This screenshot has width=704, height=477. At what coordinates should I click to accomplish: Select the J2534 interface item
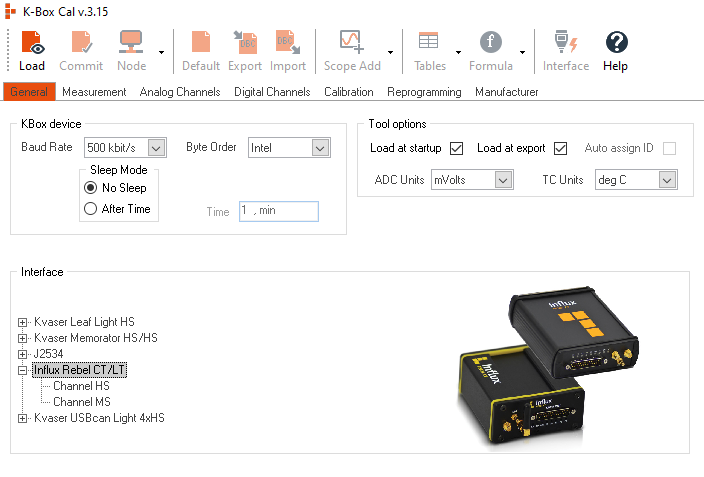pyautogui.click(x=48, y=354)
